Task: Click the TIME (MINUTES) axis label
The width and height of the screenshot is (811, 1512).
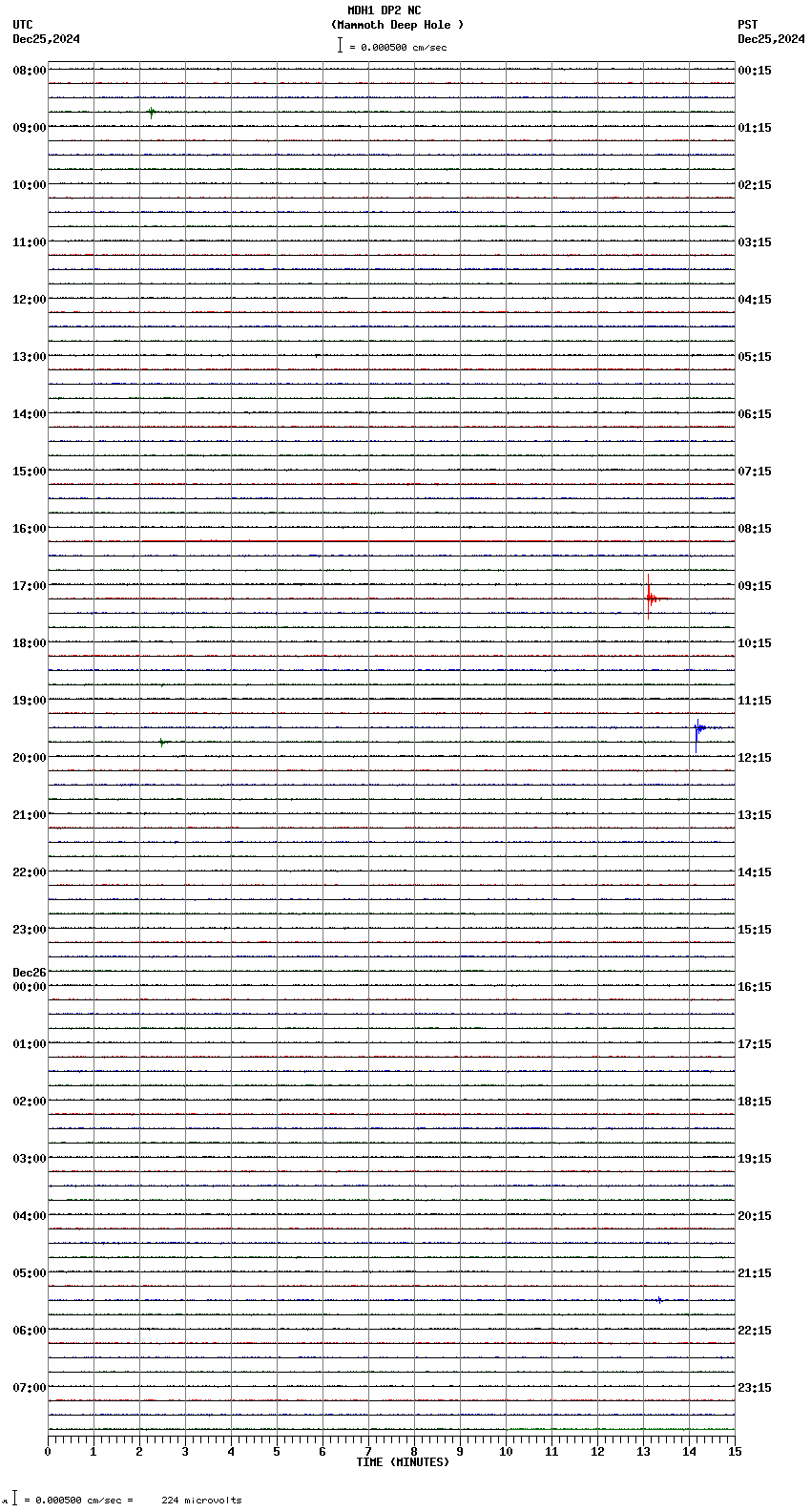Action: [403, 1462]
